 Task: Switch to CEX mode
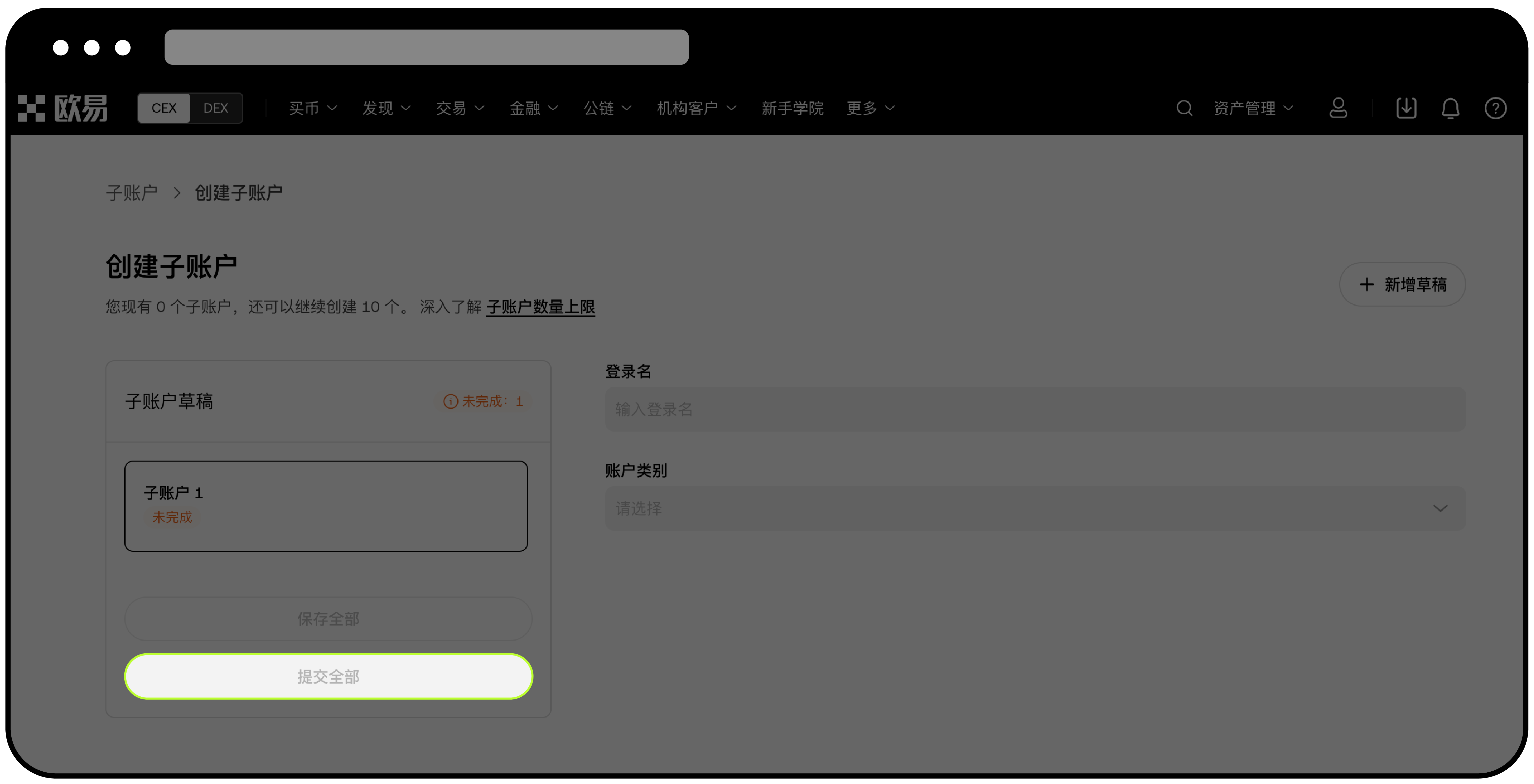pos(164,108)
